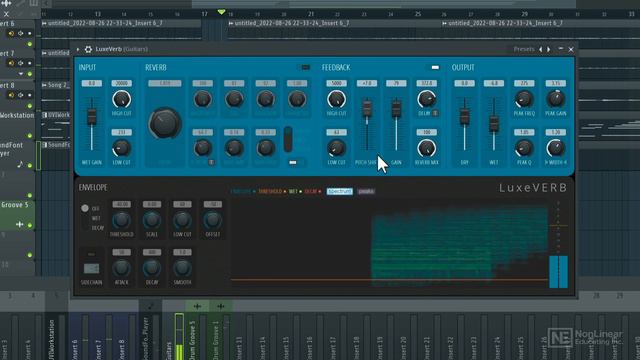Click the Envelope Decay knob
Image resolution: width=640 pixels, height=360 pixels.
coord(151,268)
